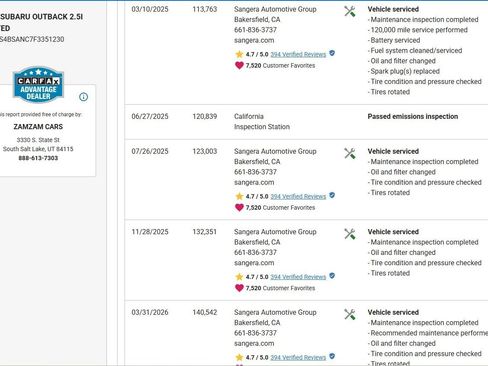This screenshot has width=488, height=366.
Task: Click sangera.com in 07/26/2025 record
Action: pos(254,182)
